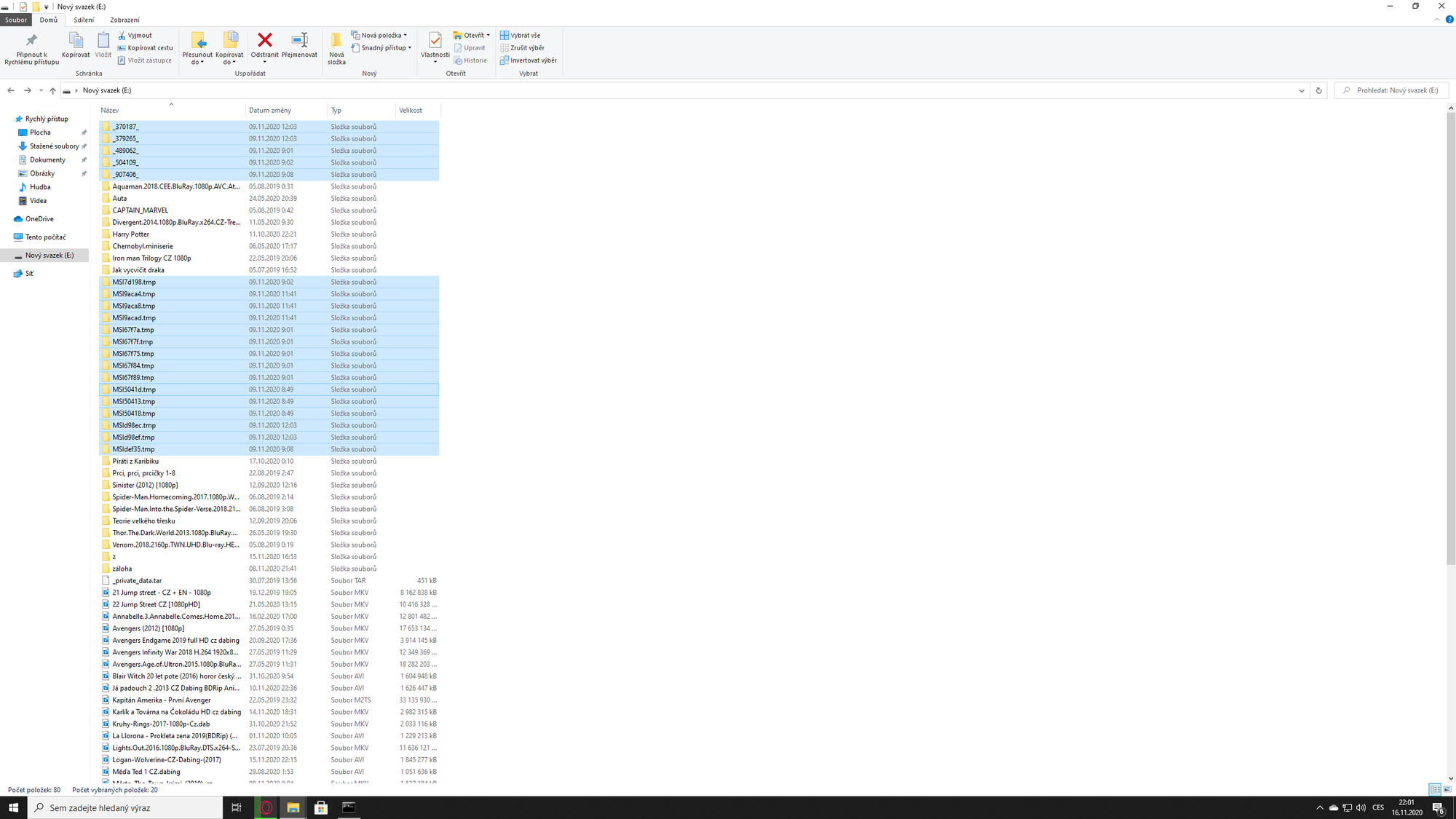Open the terminal app in taskbar

tap(349, 807)
